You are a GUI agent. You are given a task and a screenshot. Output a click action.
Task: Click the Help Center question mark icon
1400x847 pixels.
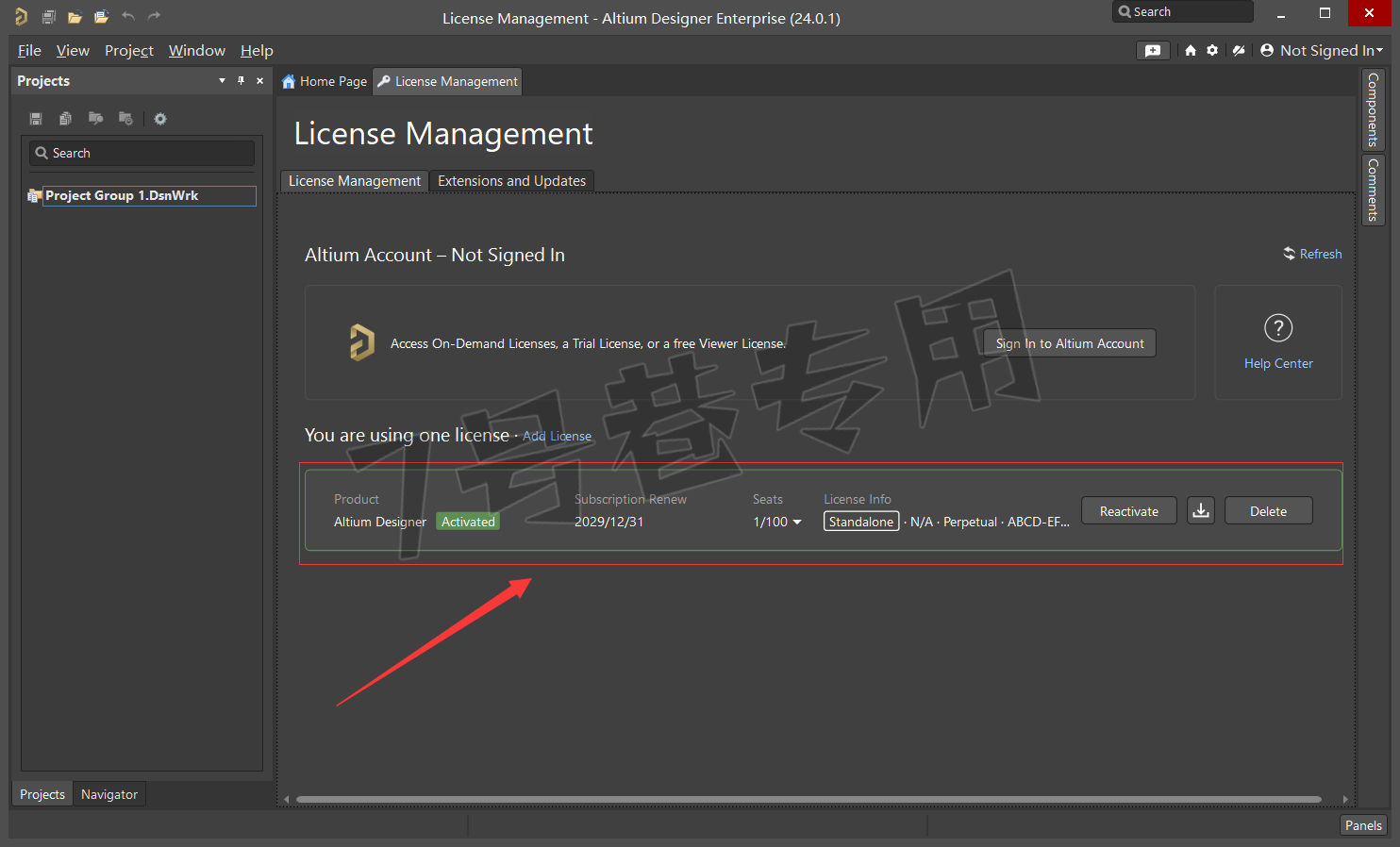[1278, 328]
